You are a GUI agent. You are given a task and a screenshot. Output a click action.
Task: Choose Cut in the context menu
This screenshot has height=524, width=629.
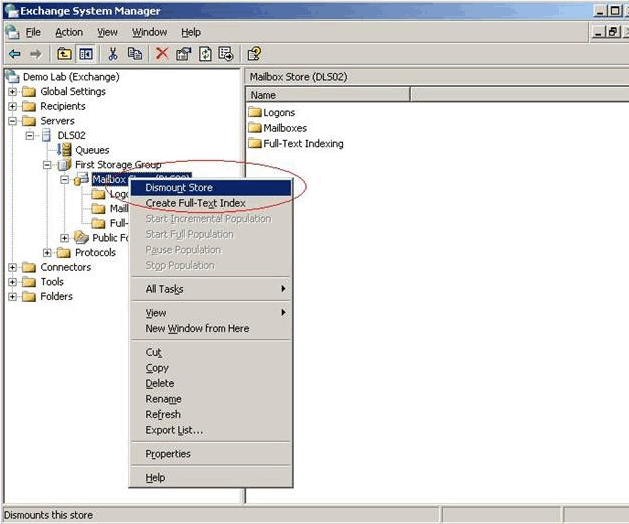point(211,352)
